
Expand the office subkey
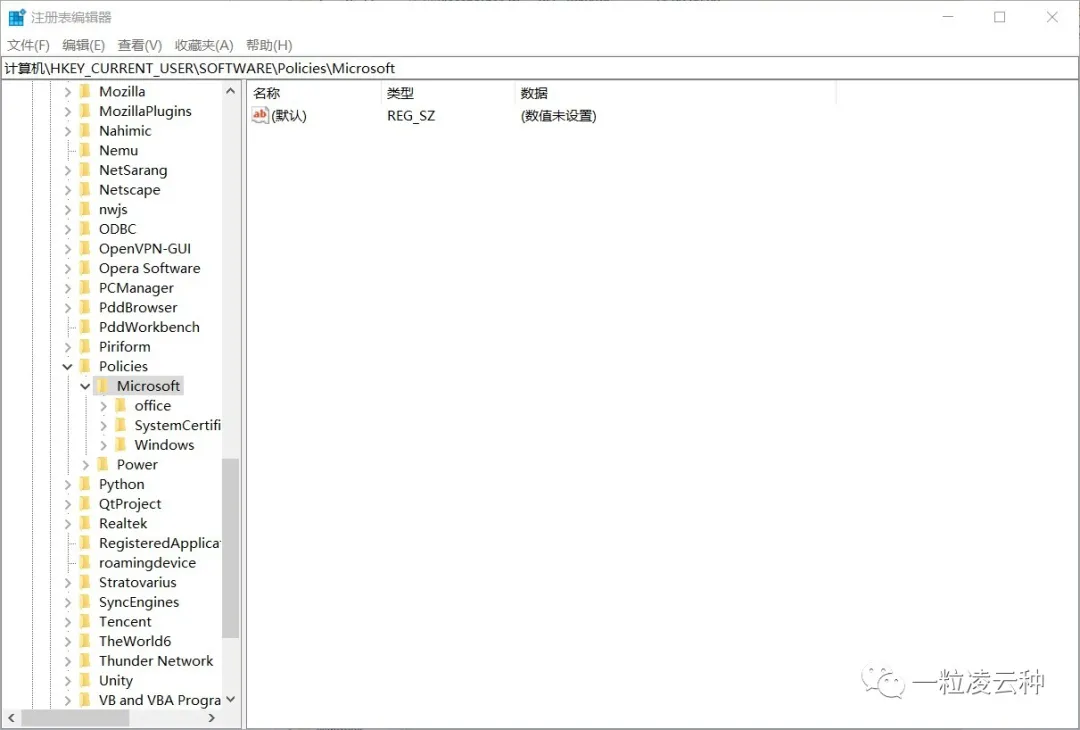tap(103, 406)
